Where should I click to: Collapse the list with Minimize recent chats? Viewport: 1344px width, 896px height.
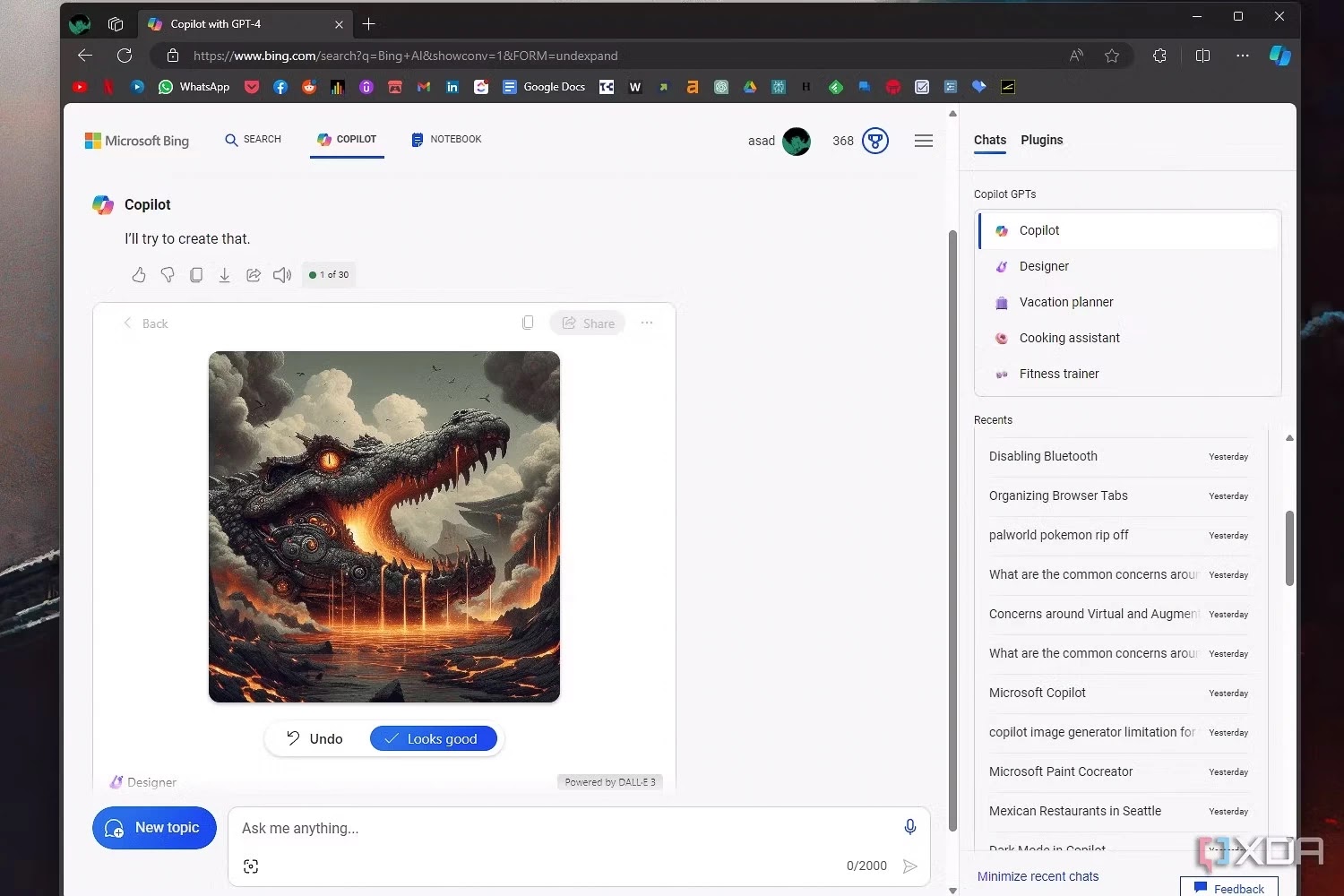pos(1038,876)
